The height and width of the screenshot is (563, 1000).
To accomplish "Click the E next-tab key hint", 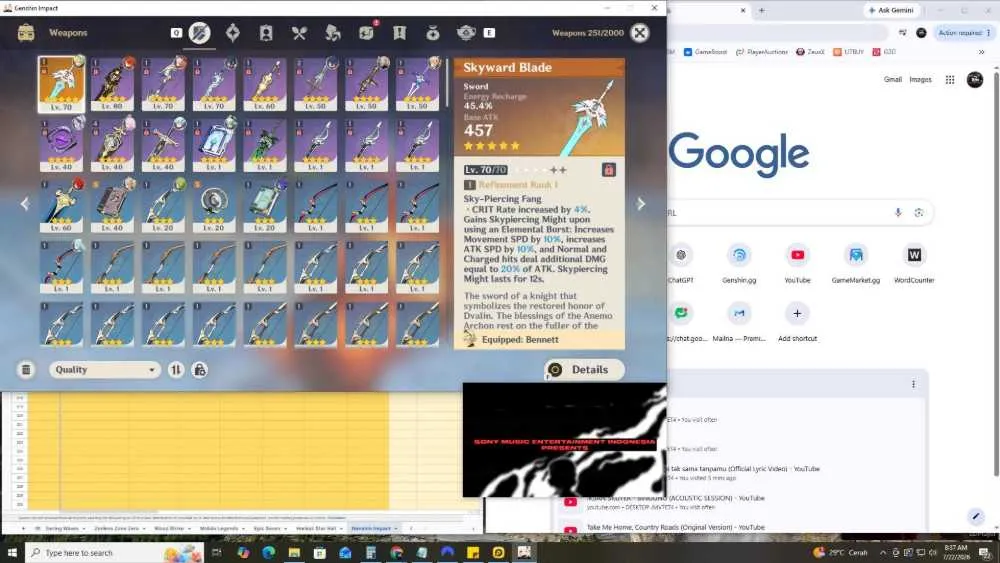I will coord(489,33).
